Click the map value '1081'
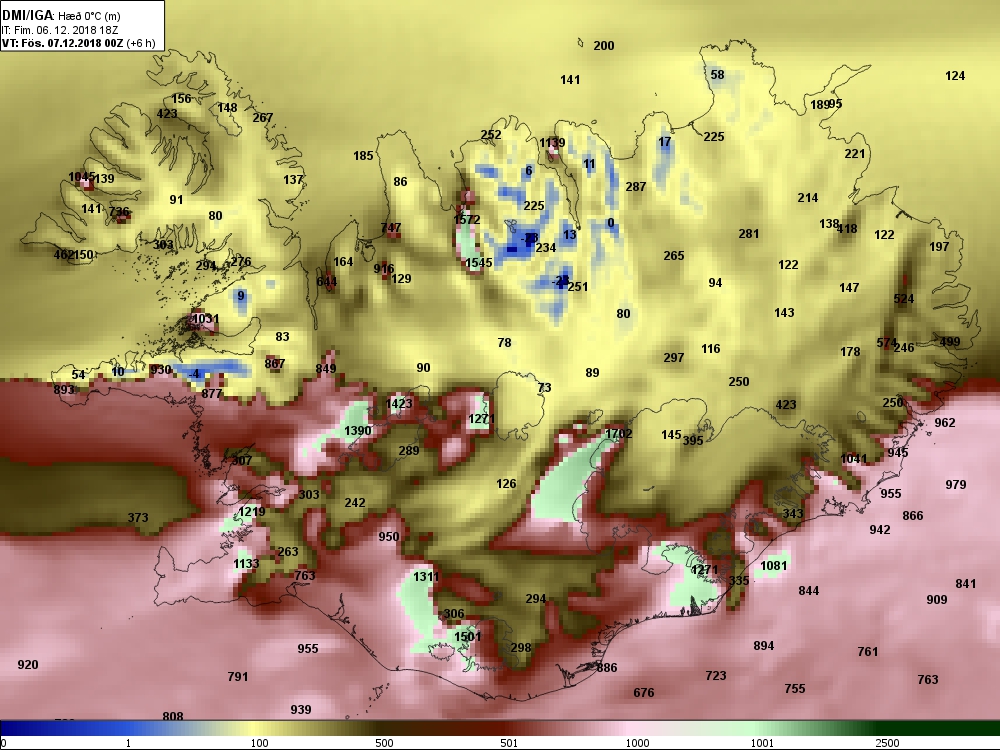 click(x=774, y=566)
